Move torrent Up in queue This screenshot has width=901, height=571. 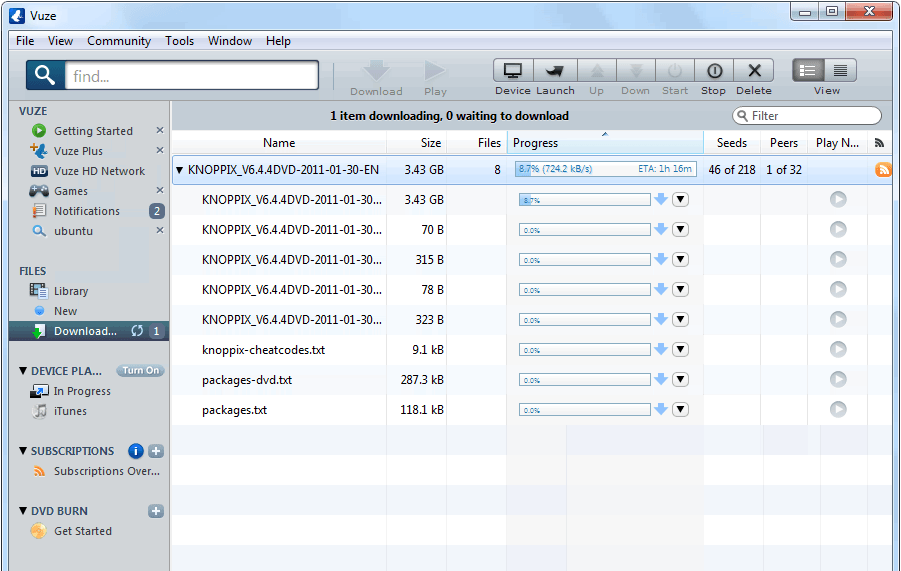tap(597, 71)
